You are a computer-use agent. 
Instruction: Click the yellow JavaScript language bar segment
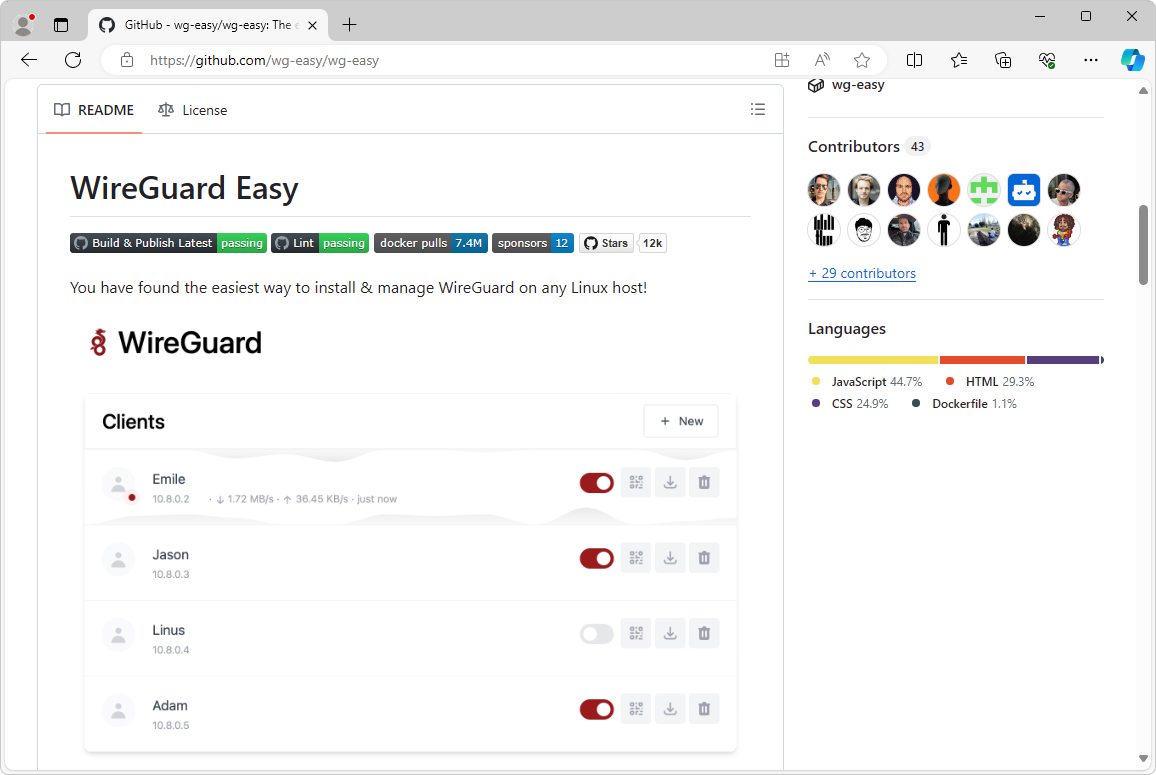tap(872, 360)
